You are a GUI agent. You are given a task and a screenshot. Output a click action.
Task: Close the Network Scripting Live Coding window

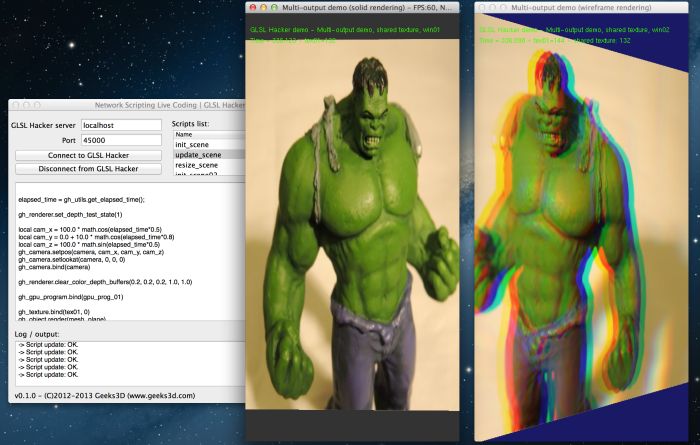point(16,105)
